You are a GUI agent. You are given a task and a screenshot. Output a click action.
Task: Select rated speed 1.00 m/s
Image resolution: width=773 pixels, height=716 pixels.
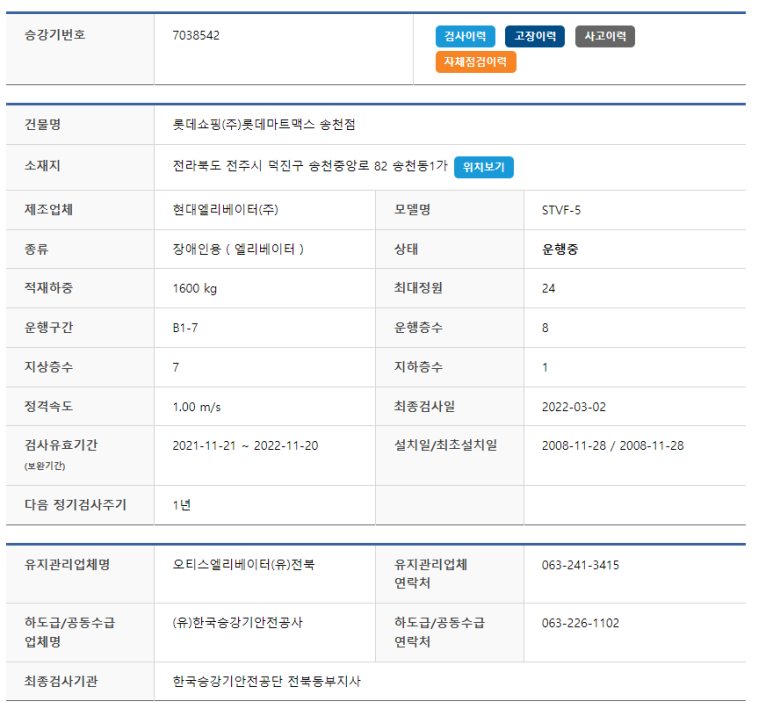(x=197, y=407)
